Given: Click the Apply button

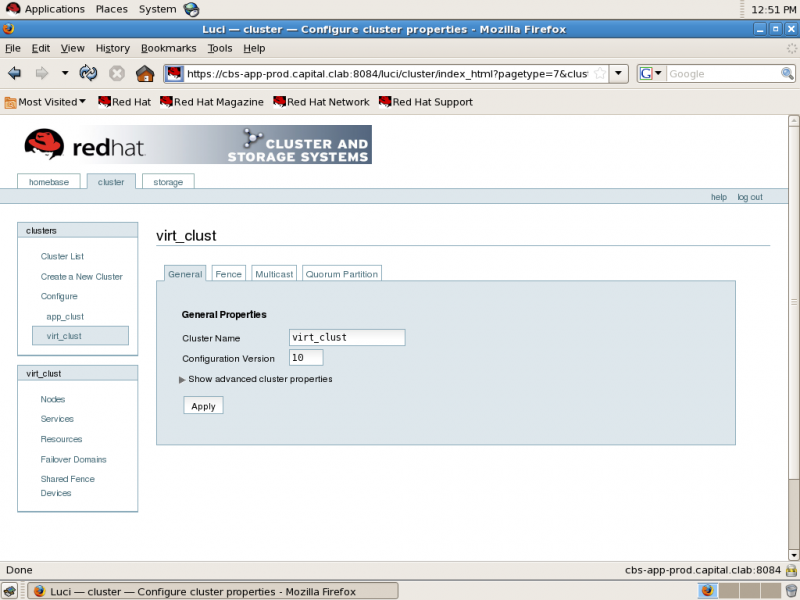Looking at the screenshot, I should (x=203, y=406).
